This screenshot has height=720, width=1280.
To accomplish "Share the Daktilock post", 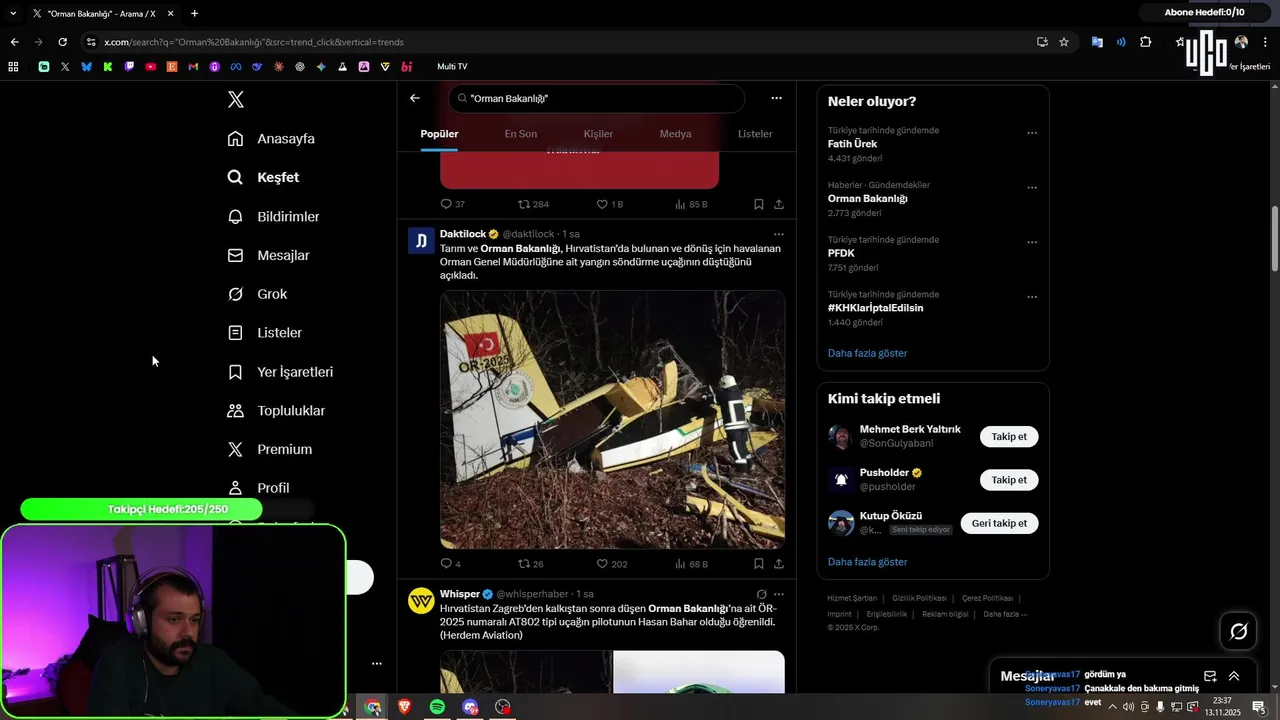I will point(778,564).
